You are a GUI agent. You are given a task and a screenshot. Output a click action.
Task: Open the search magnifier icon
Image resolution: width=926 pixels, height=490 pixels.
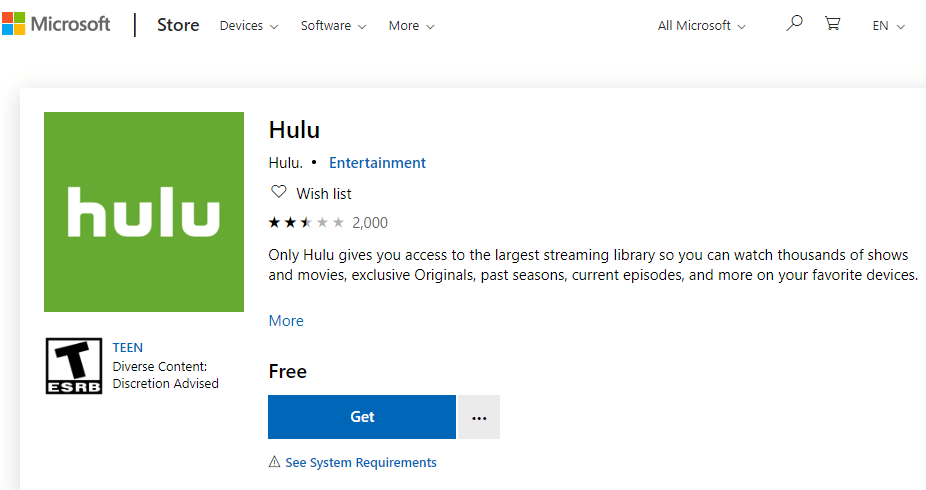point(794,24)
